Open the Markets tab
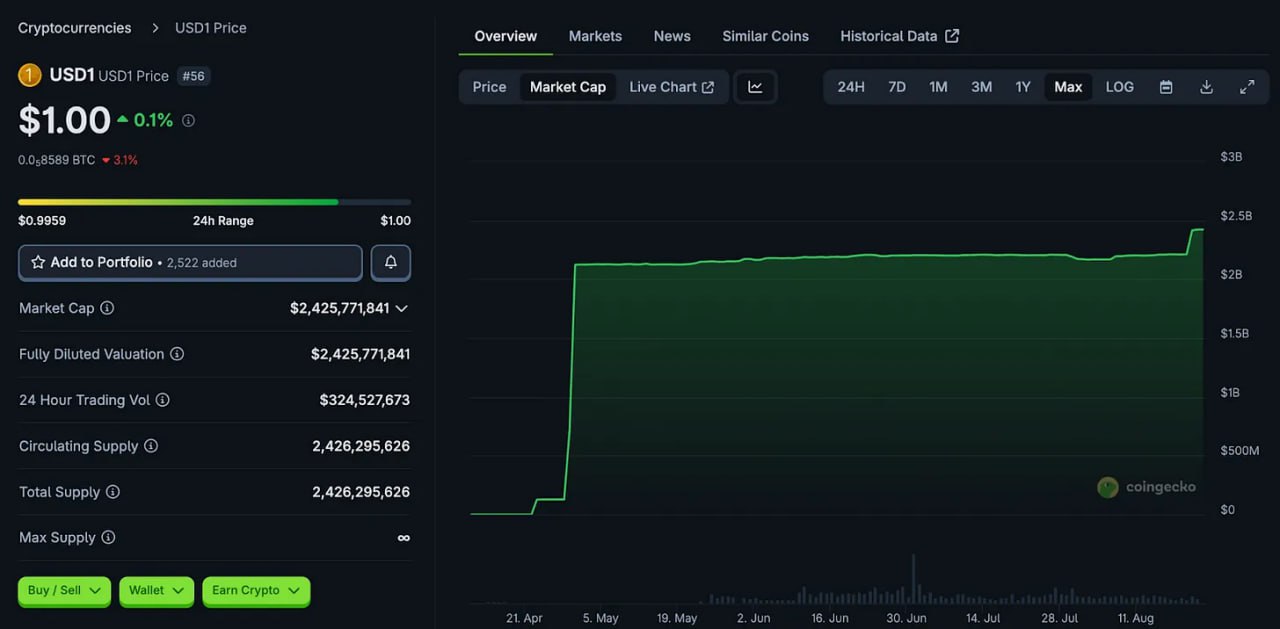The width and height of the screenshot is (1280, 629). [595, 36]
